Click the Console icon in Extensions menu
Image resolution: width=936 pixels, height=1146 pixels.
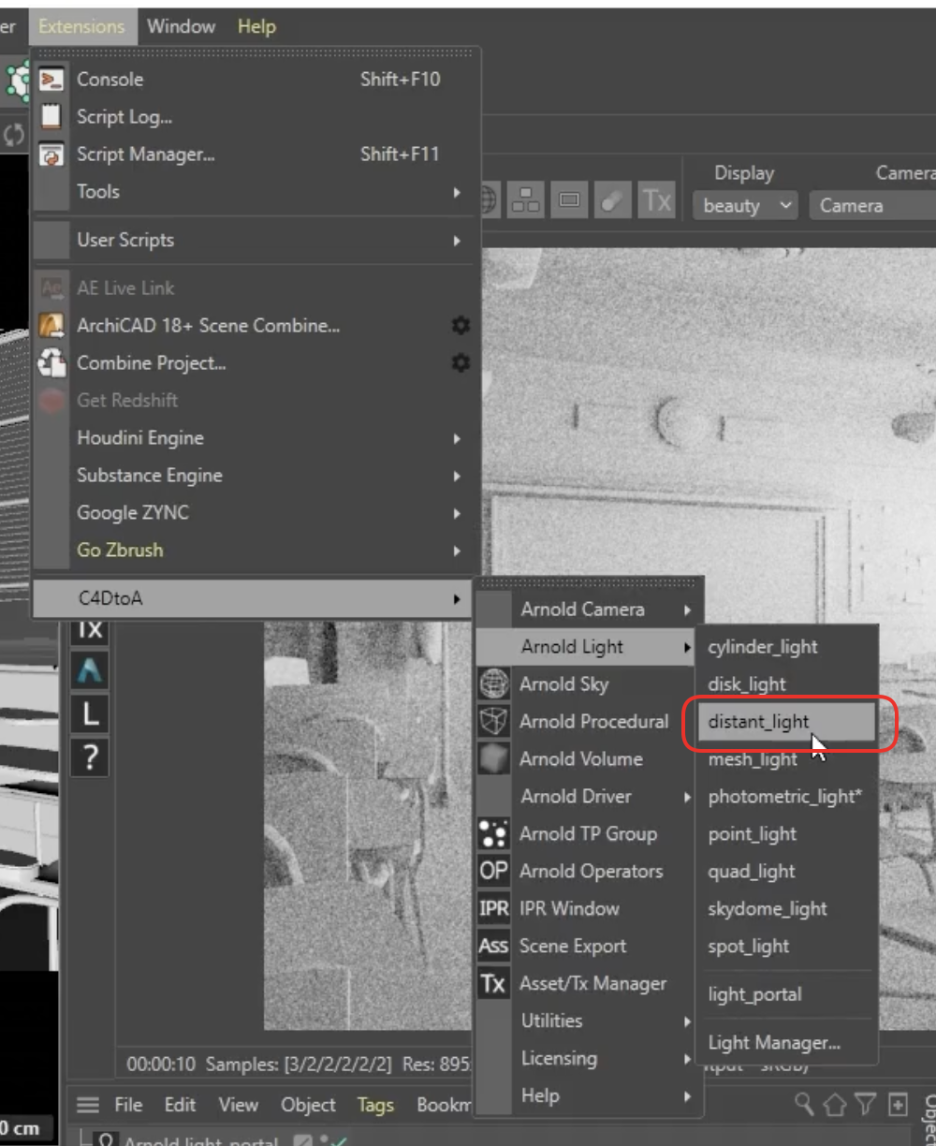point(51,79)
